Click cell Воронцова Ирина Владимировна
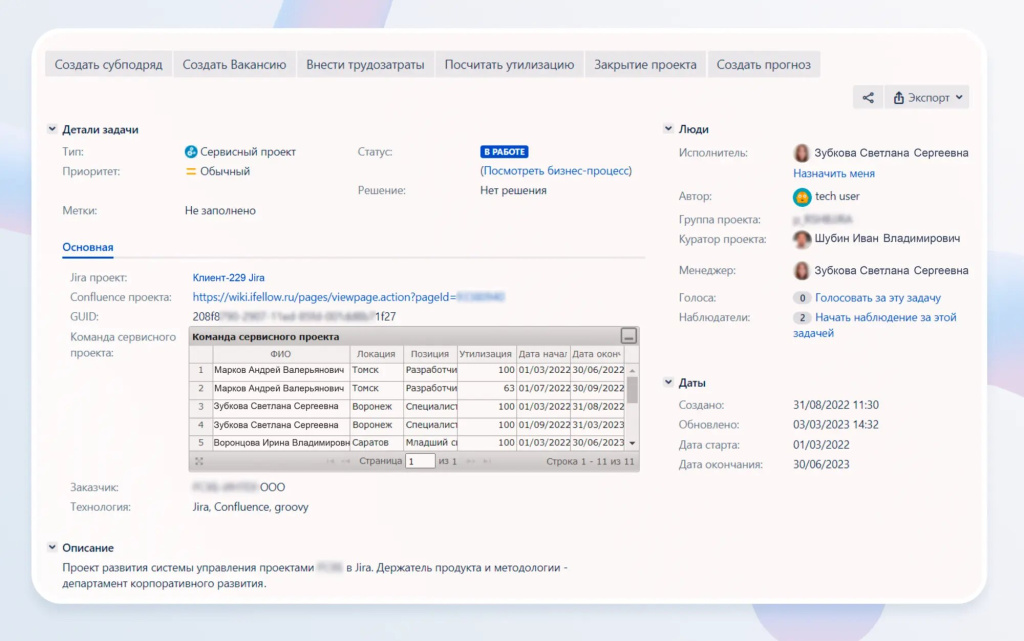This screenshot has height=641, width=1024. coord(281,443)
